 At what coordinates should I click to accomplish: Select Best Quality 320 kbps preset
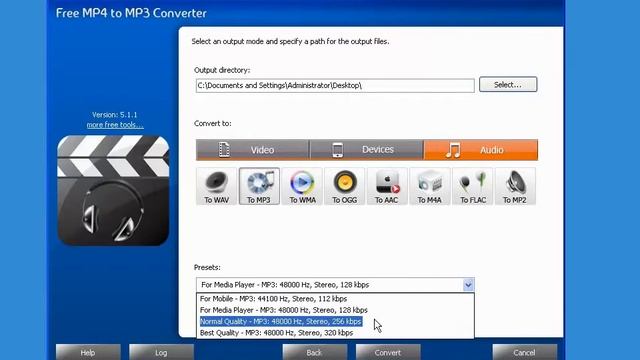[335, 333]
